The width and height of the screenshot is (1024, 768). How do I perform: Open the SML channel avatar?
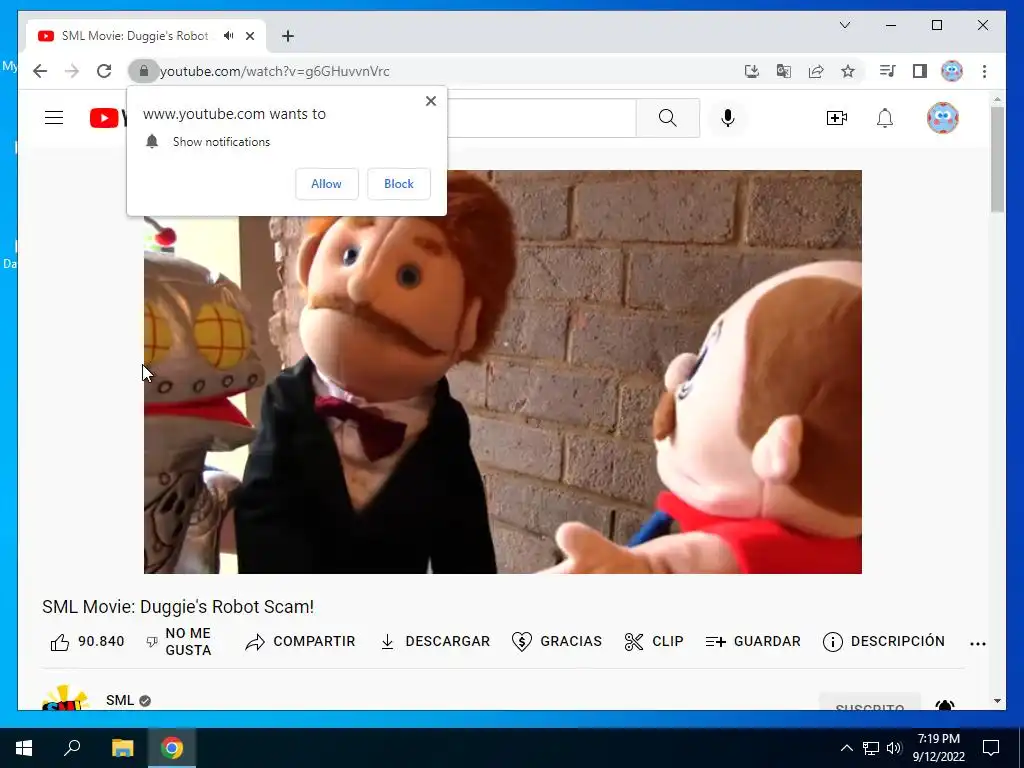[x=65, y=698]
